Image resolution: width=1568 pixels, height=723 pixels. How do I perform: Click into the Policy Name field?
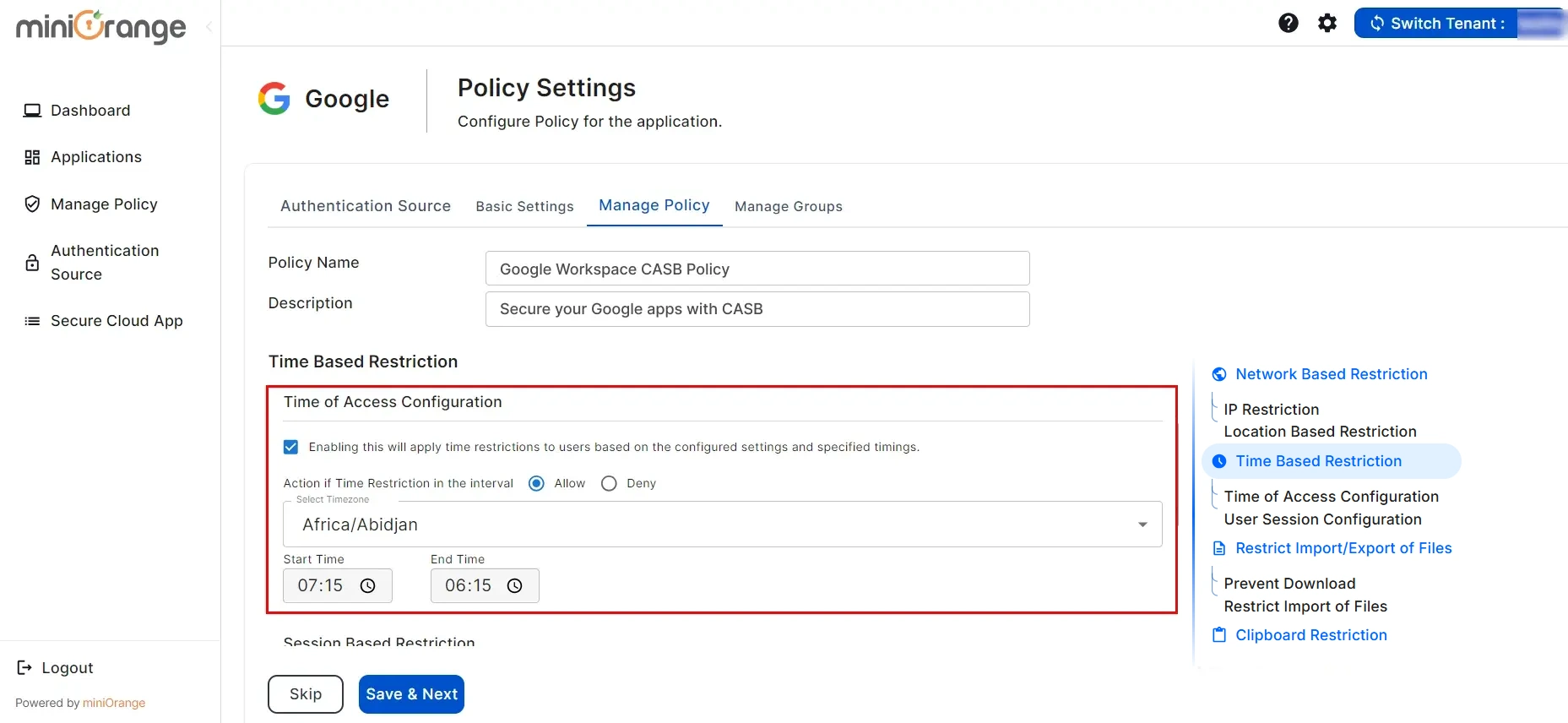(x=757, y=269)
